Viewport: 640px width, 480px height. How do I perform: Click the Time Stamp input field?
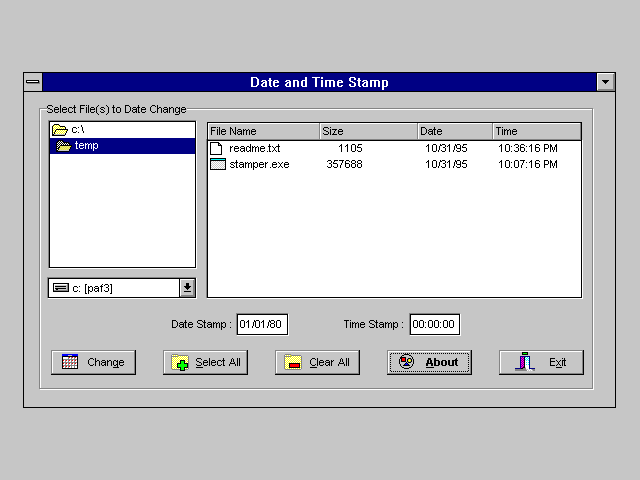[434, 324]
